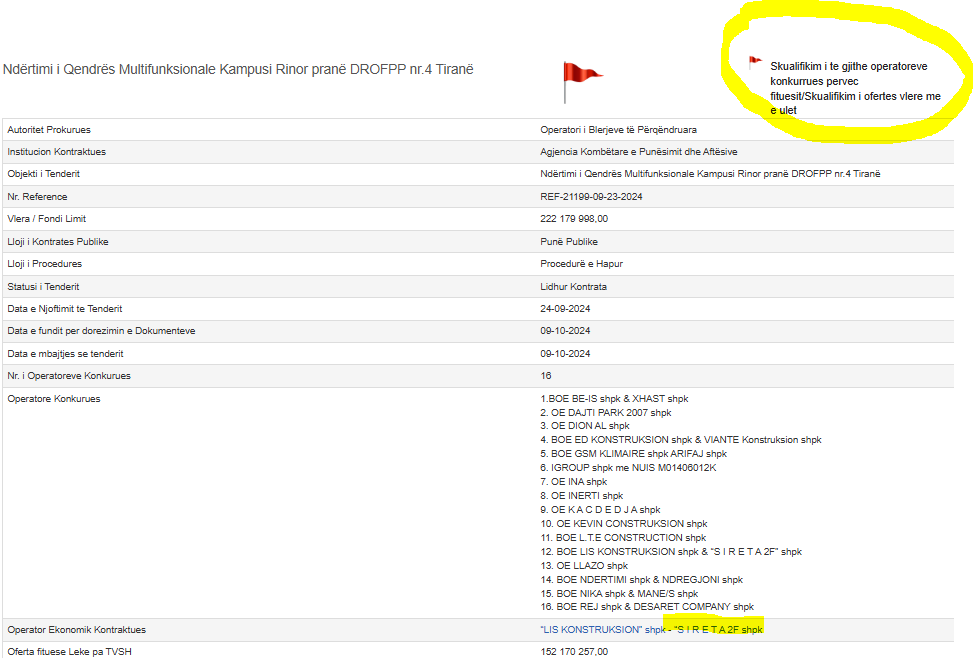Click the "Operator Ekonomik Kontraktues" row label
The image size is (973, 658).
click(76, 630)
